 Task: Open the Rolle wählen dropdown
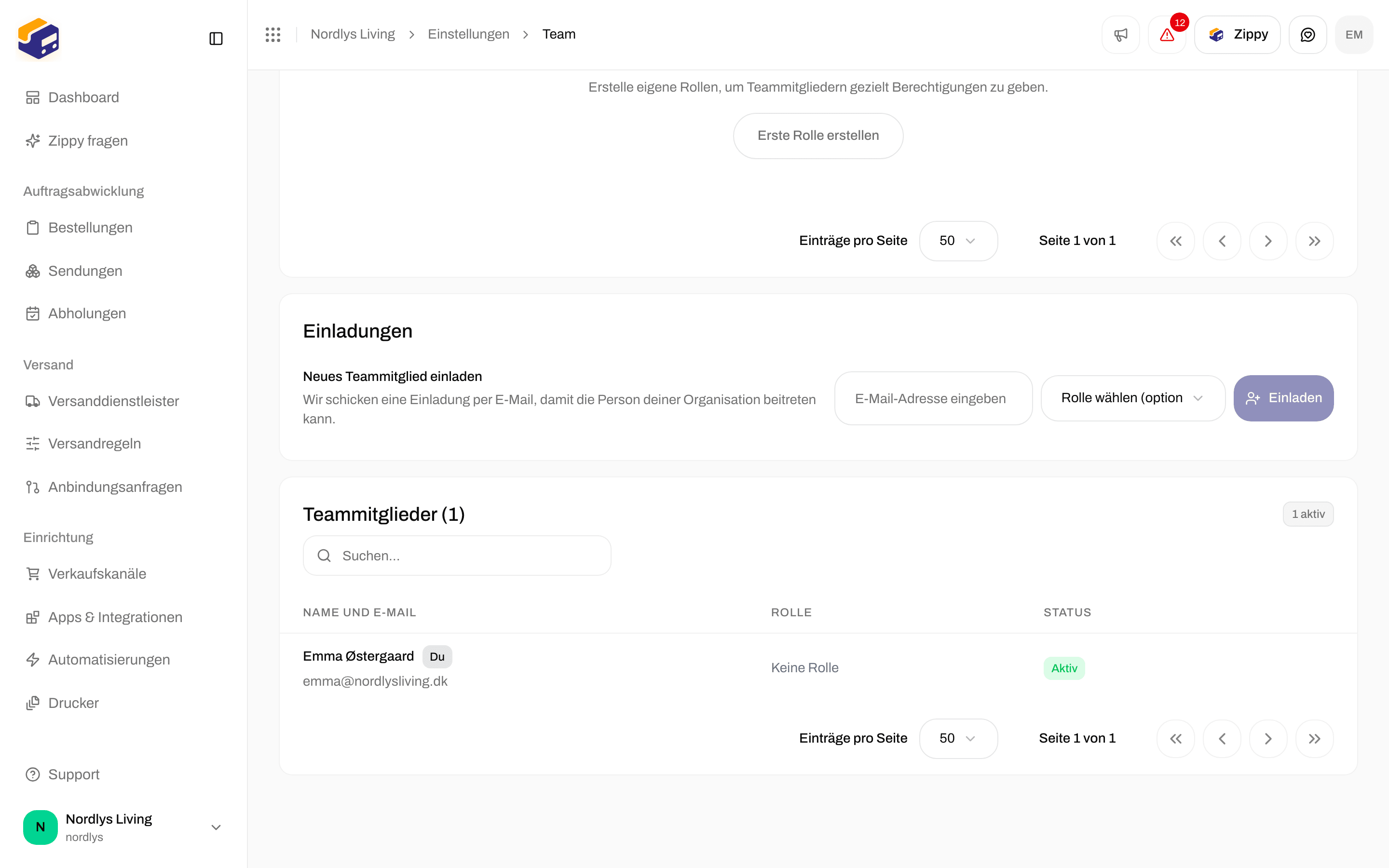coord(1132,398)
